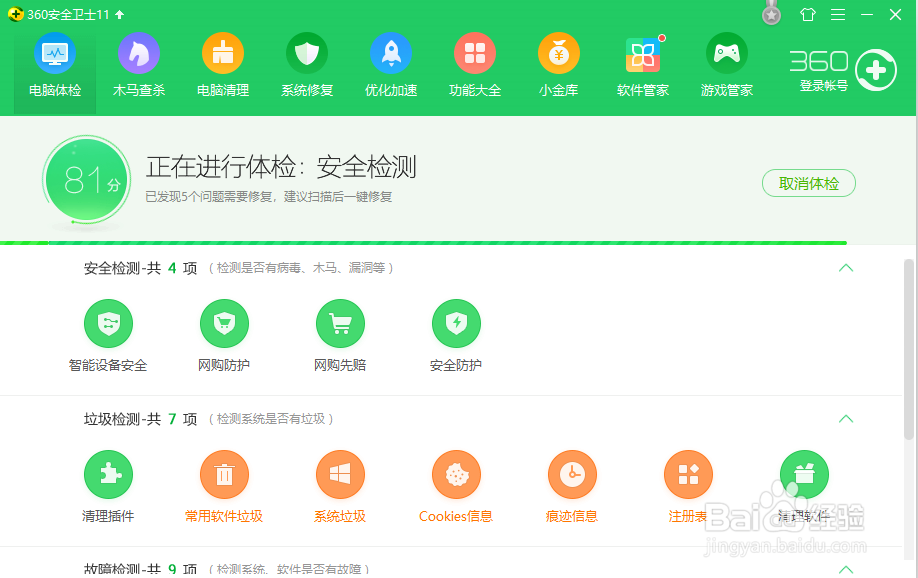
Task: Click 网购先赔 shopping cart icon
Action: [340, 323]
